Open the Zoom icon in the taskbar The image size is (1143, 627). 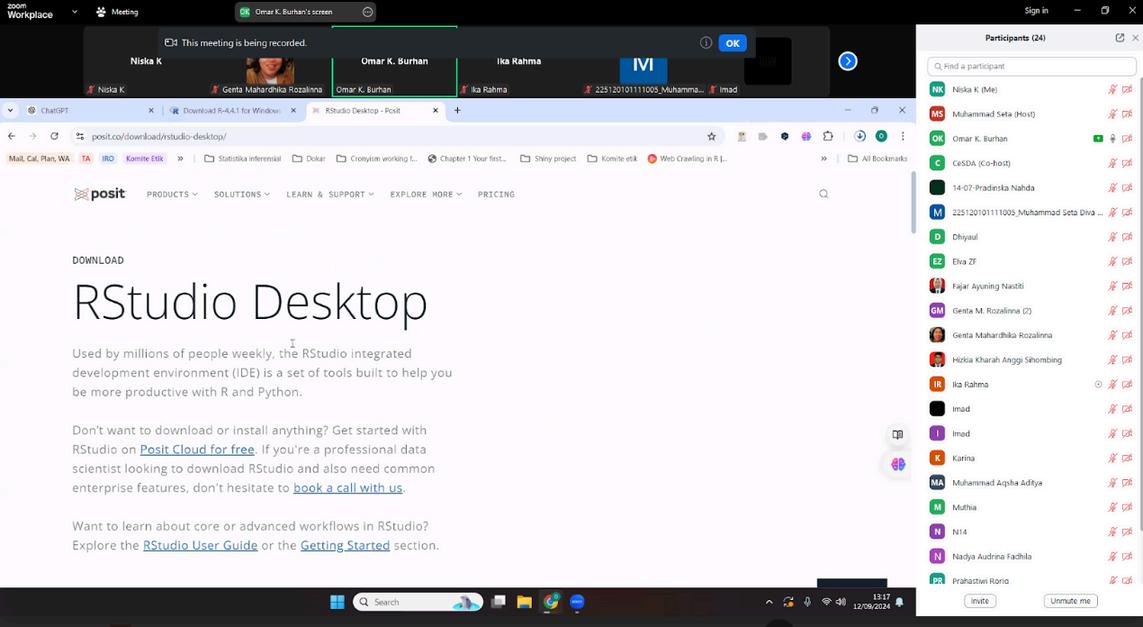[x=577, y=602]
